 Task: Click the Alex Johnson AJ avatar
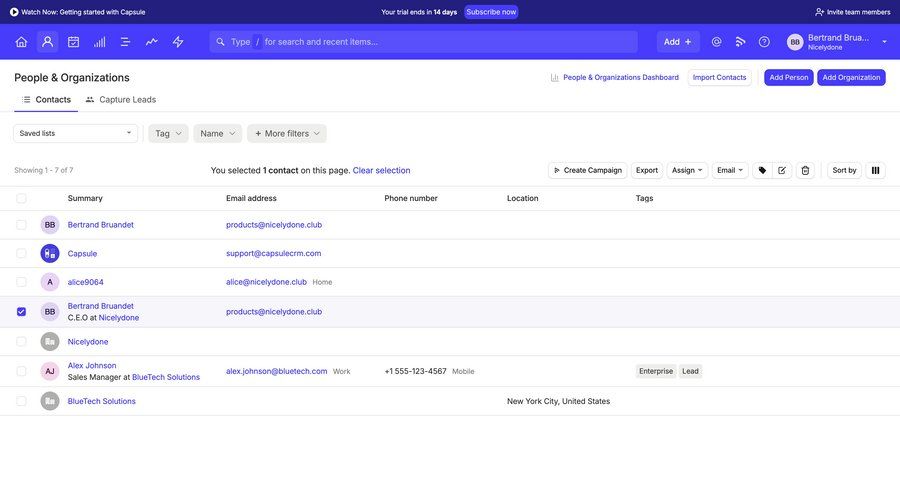(50, 371)
